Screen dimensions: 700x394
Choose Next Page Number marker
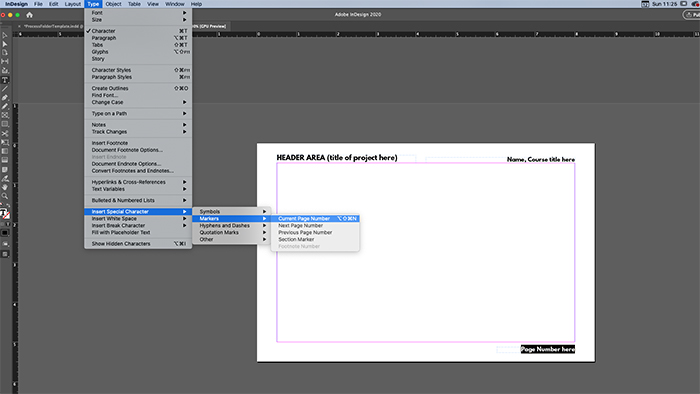315,225
